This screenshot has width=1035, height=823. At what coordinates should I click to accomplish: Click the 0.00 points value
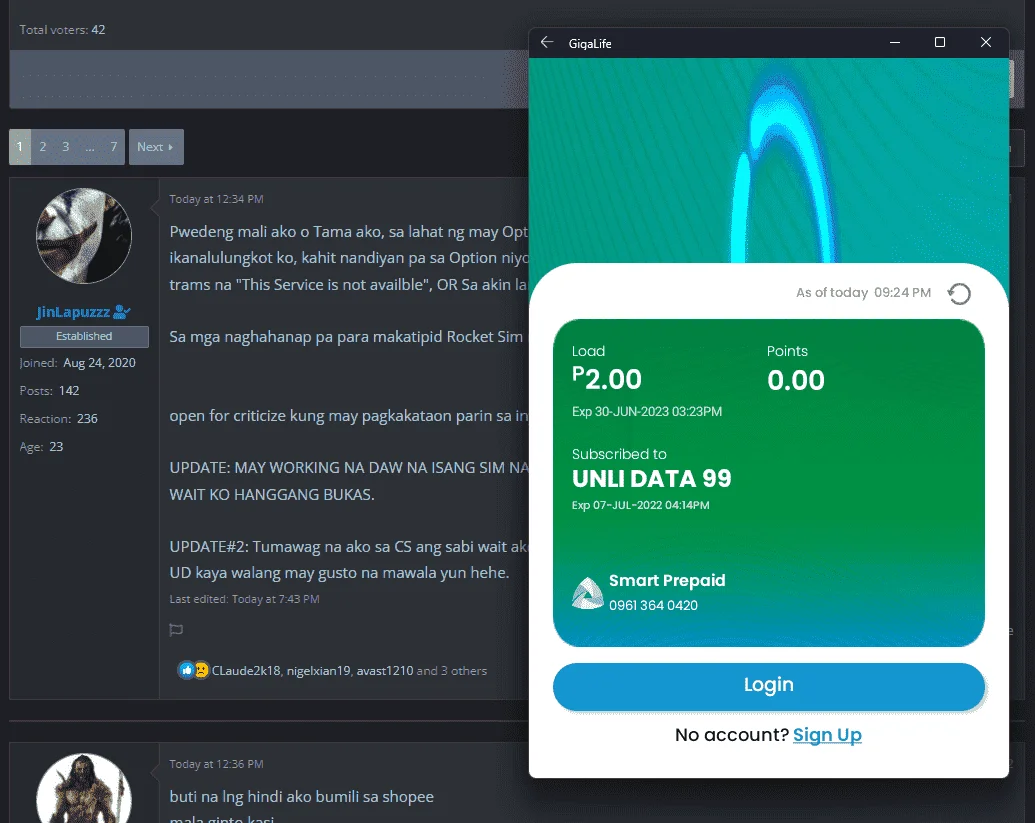pyautogui.click(x=795, y=380)
